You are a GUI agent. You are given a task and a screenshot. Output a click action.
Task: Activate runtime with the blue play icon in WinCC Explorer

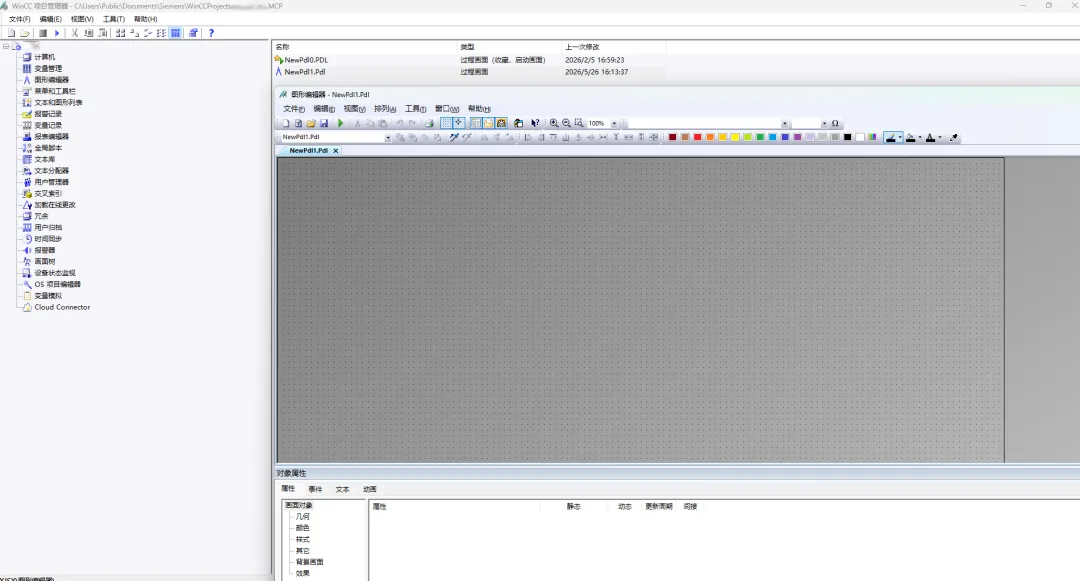pyautogui.click(x=57, y=33)
